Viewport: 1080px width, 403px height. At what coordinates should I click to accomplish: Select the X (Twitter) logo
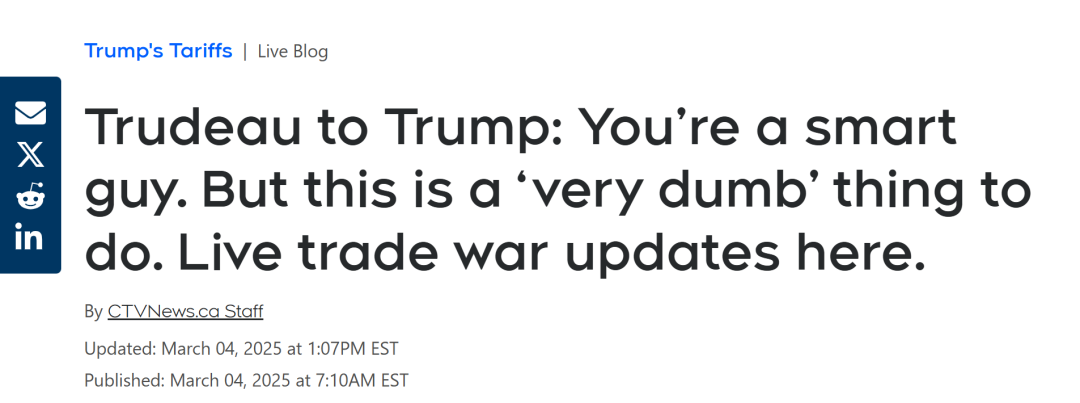coord(30,154)
